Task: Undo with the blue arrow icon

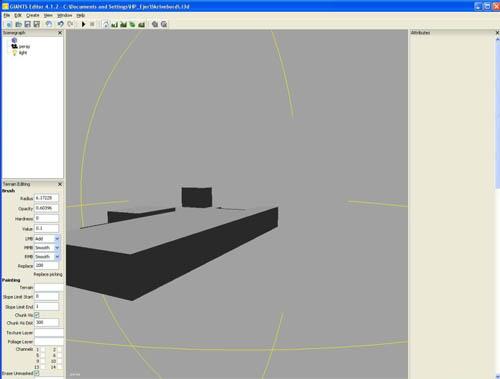Action: click(x=60, y=24)
